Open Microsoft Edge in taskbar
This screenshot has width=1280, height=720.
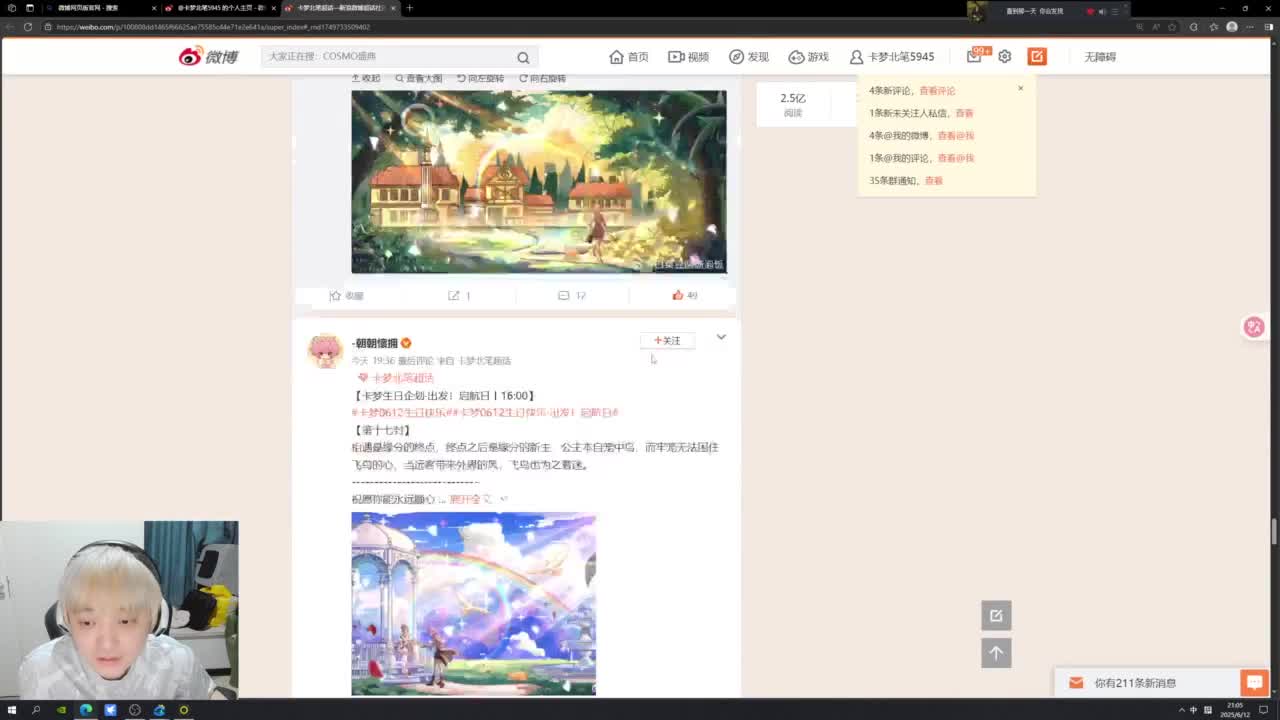point(86,710)
